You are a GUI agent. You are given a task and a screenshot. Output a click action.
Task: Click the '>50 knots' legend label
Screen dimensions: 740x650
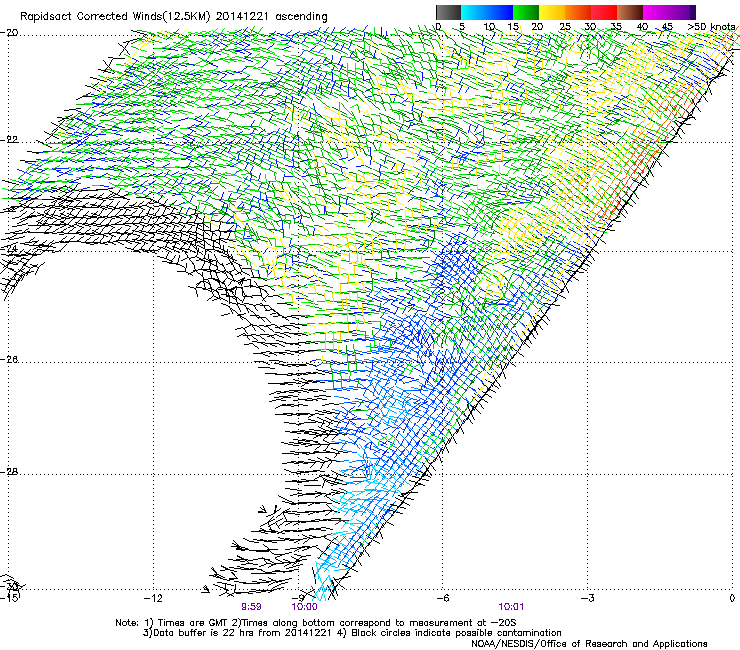pos(711,27)
